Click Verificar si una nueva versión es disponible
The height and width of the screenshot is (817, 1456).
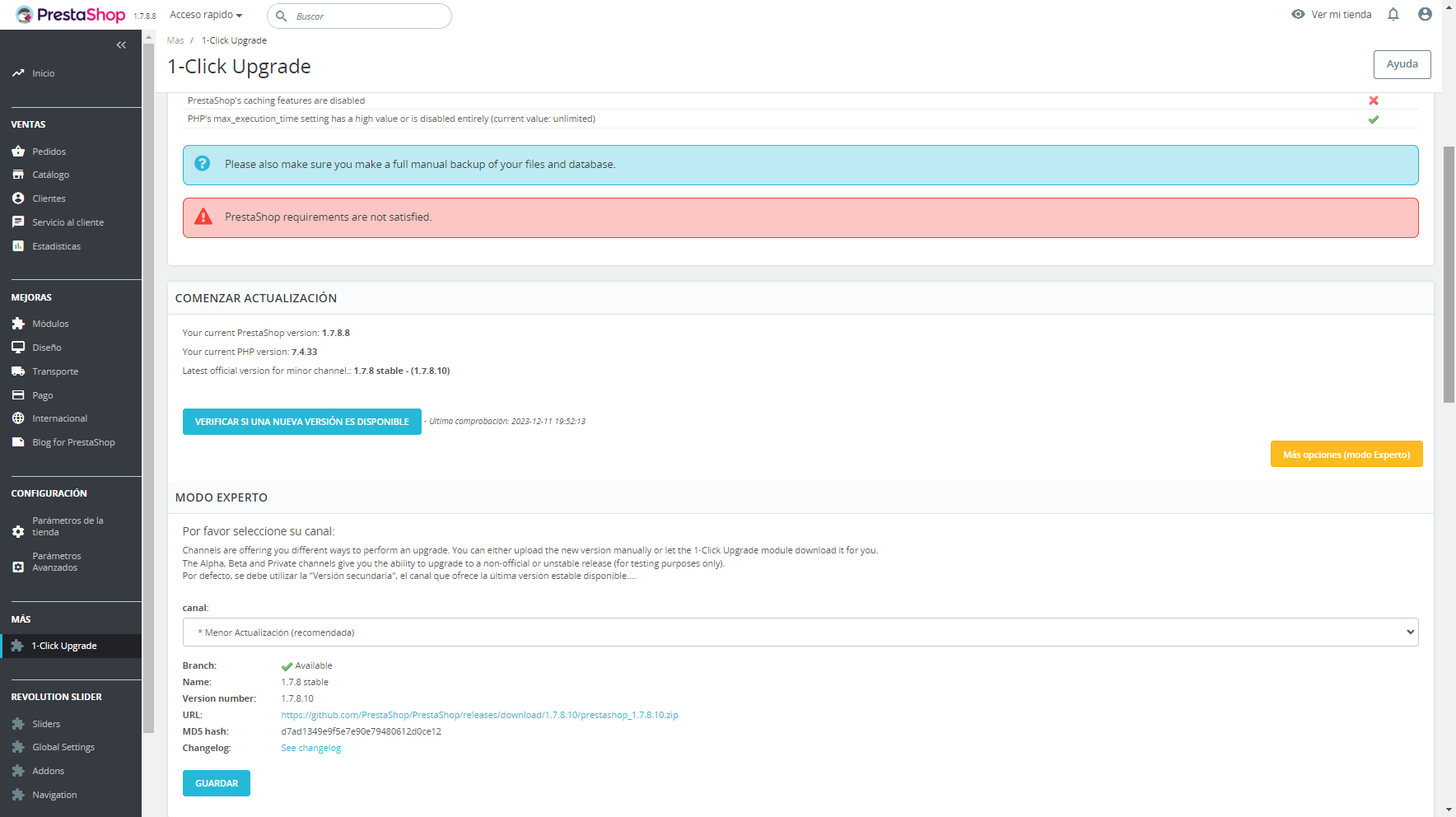(x=302, y=422)
